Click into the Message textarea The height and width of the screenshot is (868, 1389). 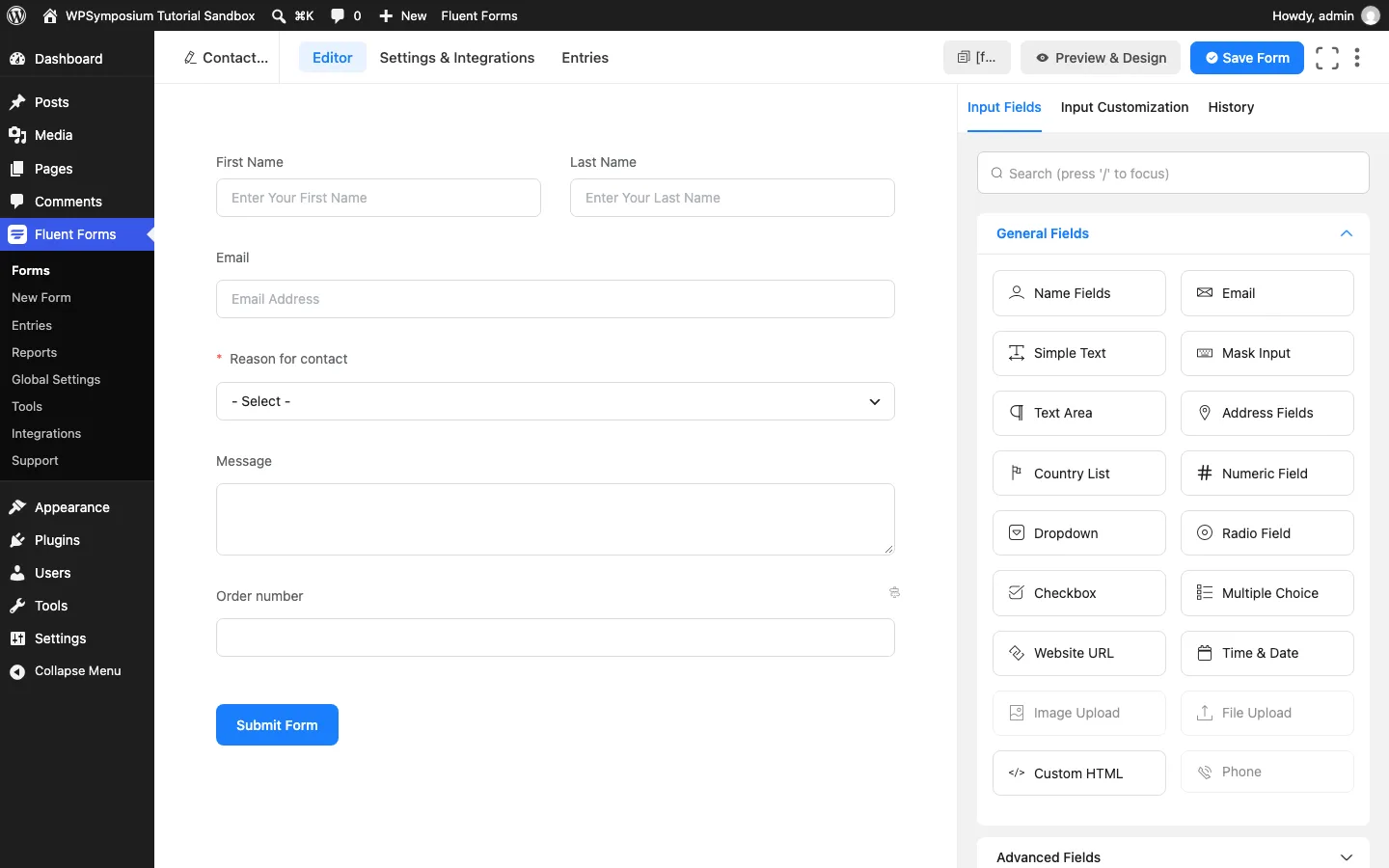(x=555, y=519)
